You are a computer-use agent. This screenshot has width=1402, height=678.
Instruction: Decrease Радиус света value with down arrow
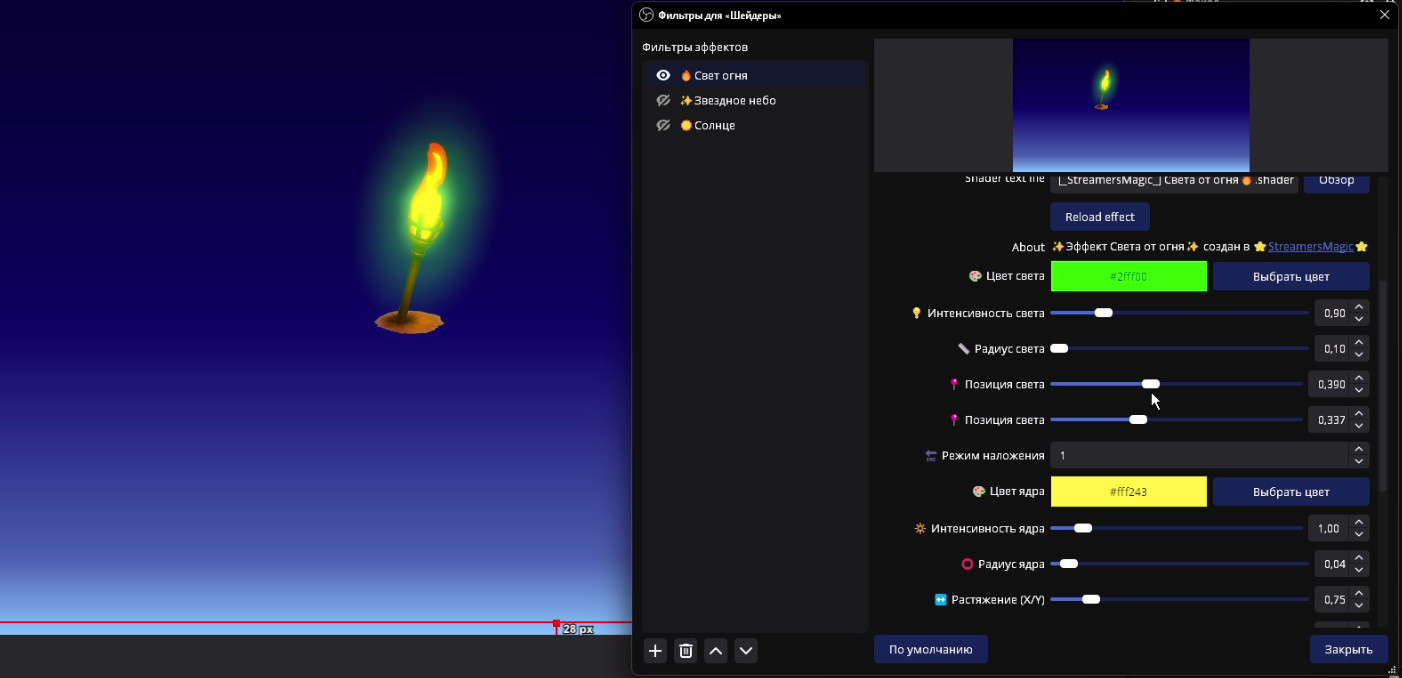[1359, 354]
